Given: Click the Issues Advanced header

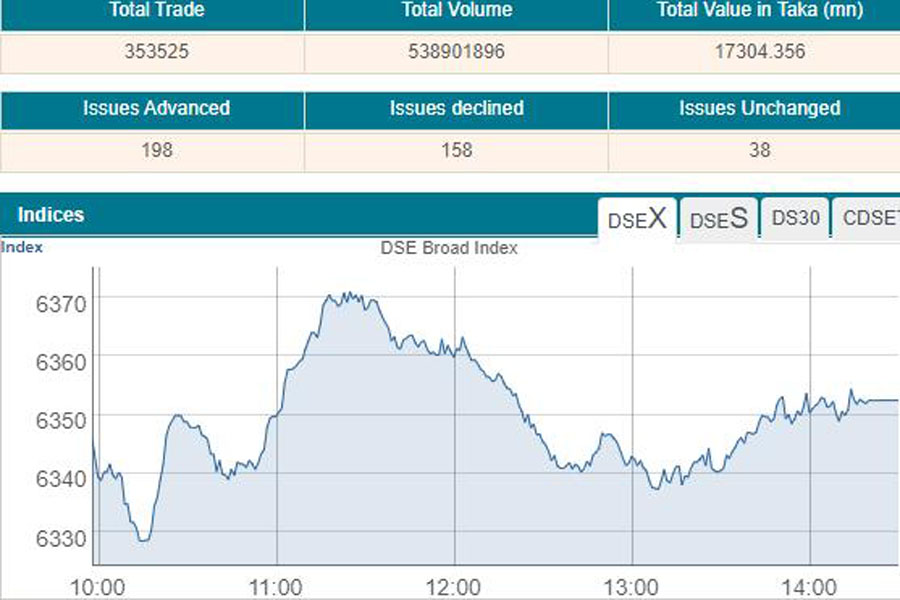Looking at the screenshot, I should click(x=151, y=108).
